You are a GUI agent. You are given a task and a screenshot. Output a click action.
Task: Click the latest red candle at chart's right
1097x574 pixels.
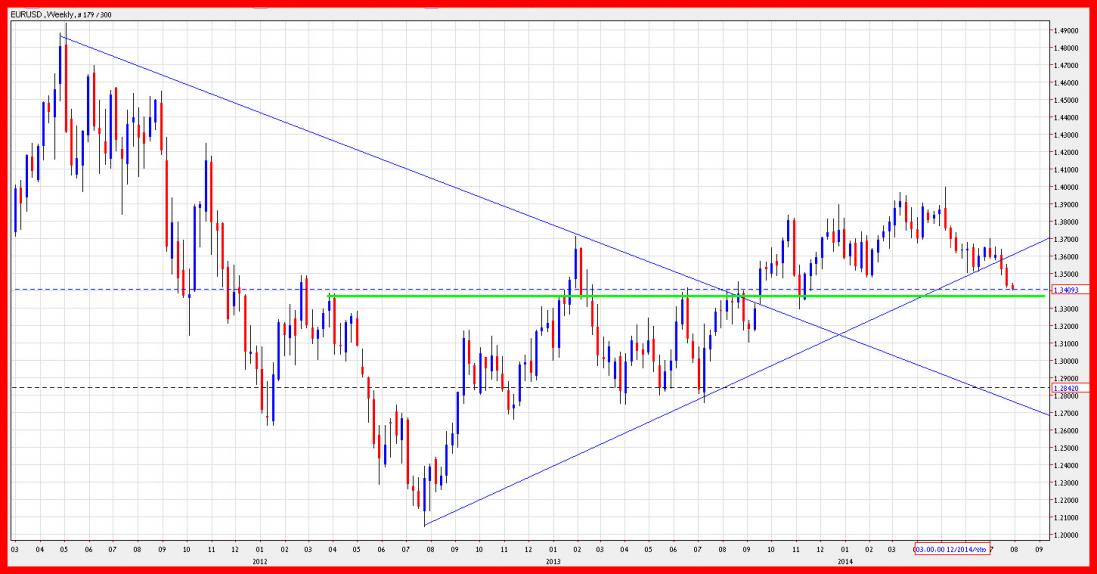click(1013, 288)
